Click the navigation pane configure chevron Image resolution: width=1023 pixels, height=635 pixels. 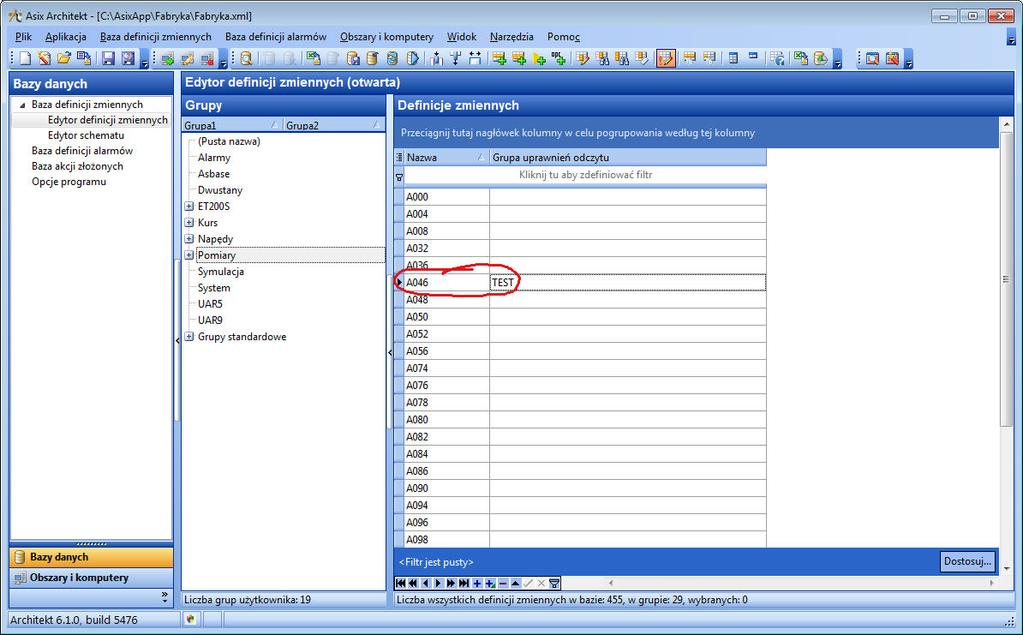(164, 596)
